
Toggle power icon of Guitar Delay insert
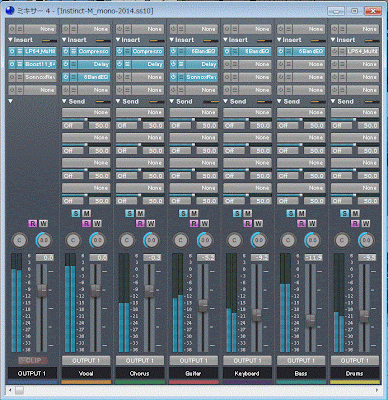tap(173, 64)
